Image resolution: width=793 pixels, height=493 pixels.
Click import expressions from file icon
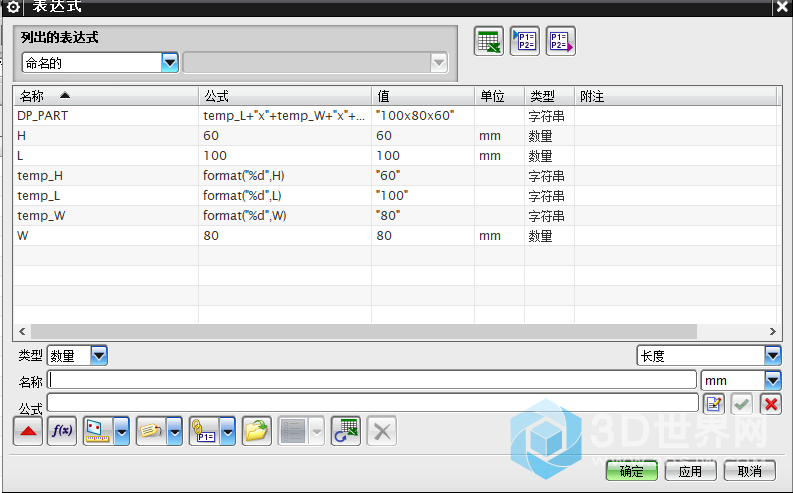(x=525, y=41)
